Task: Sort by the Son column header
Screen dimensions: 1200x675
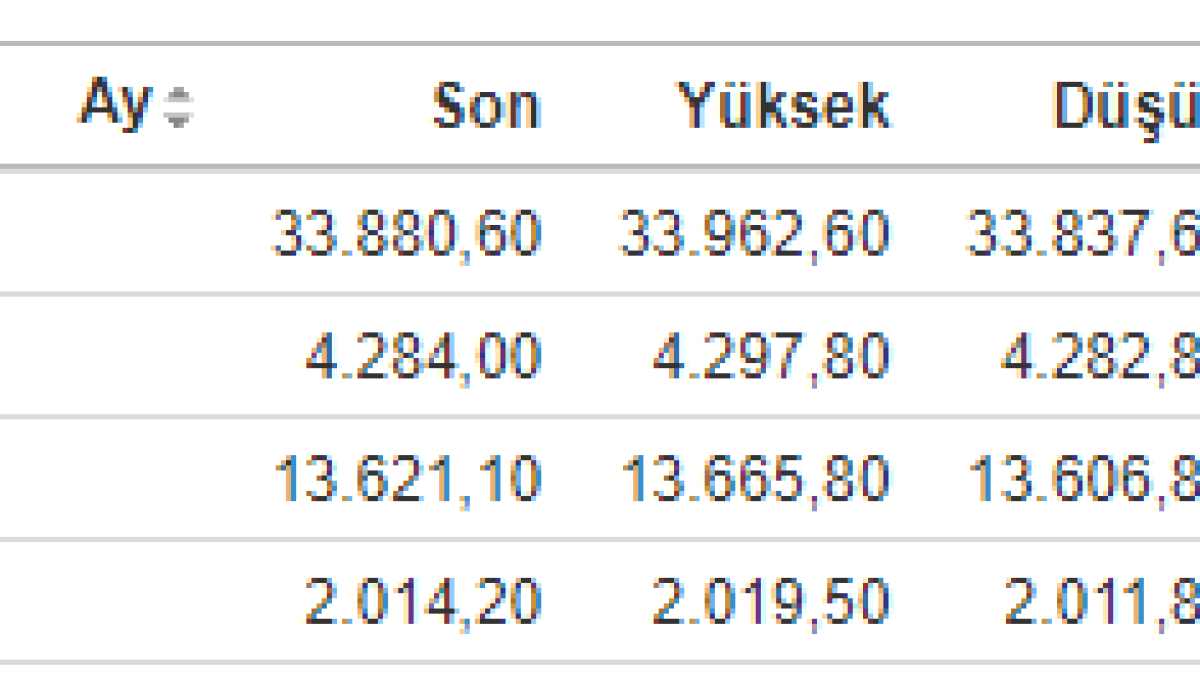Action: (486, 106)
